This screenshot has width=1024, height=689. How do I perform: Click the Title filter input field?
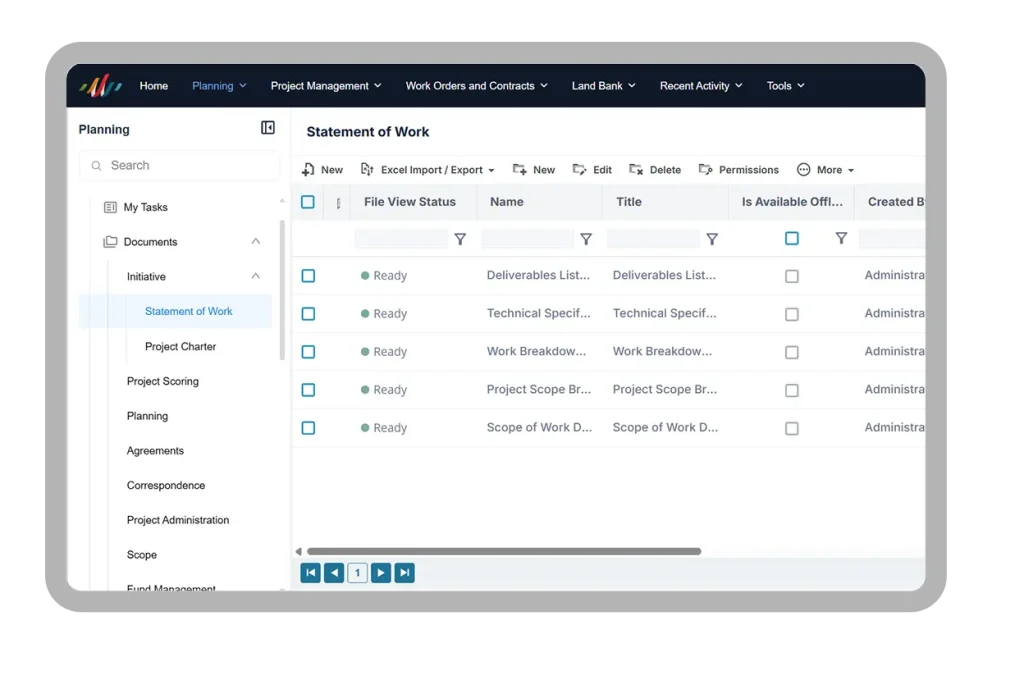[654, 239]
